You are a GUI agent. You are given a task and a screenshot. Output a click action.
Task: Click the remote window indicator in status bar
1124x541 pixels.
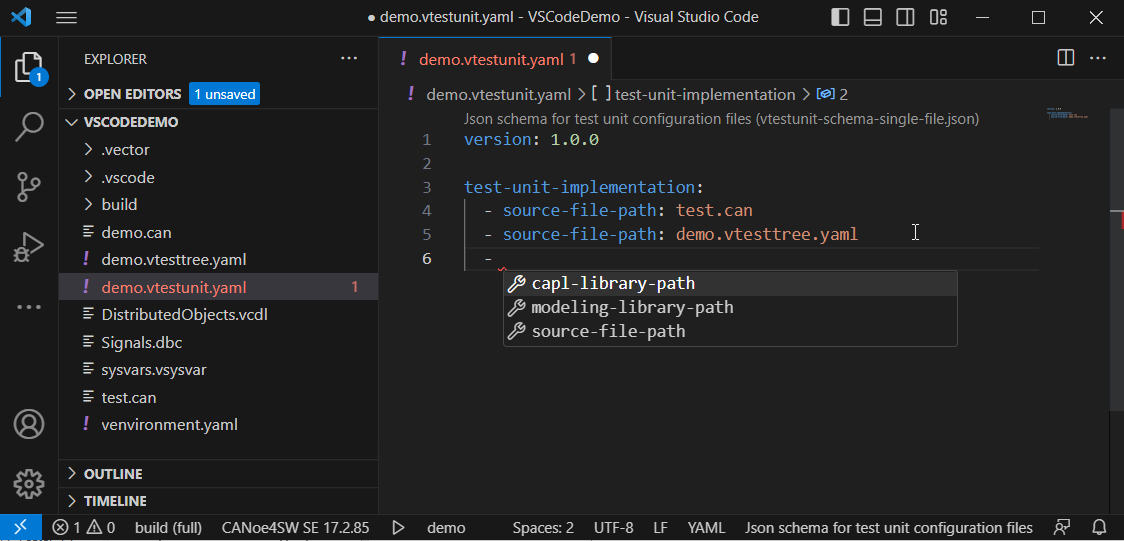(21, 527)
